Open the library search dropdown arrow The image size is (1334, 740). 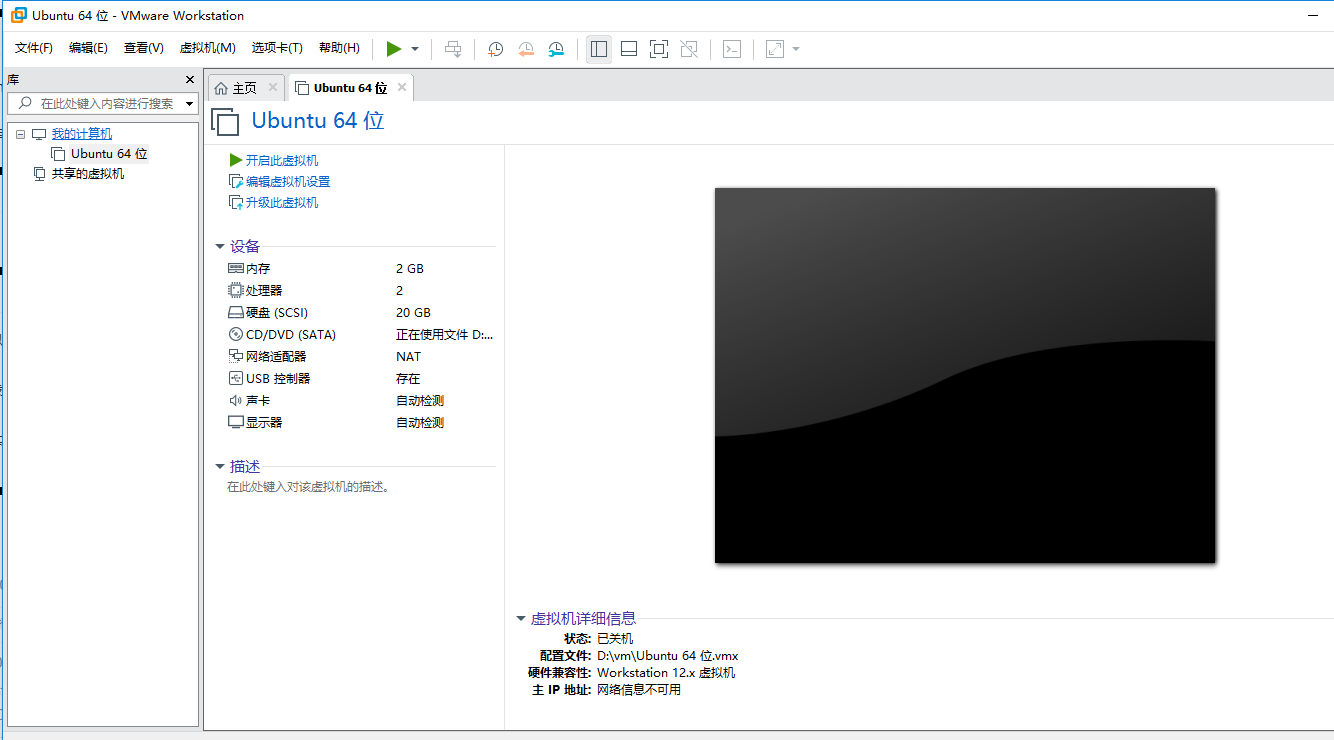pyautogui.click(x=190, y=104)
